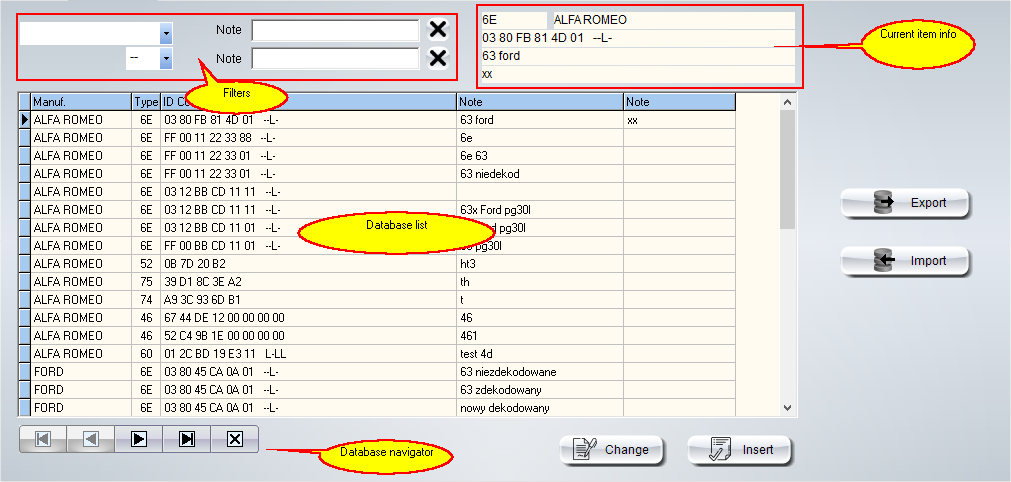Screen dimensions: 1011x482
Task: Clear the lower Note filter with X
Action: click(438, 58)
